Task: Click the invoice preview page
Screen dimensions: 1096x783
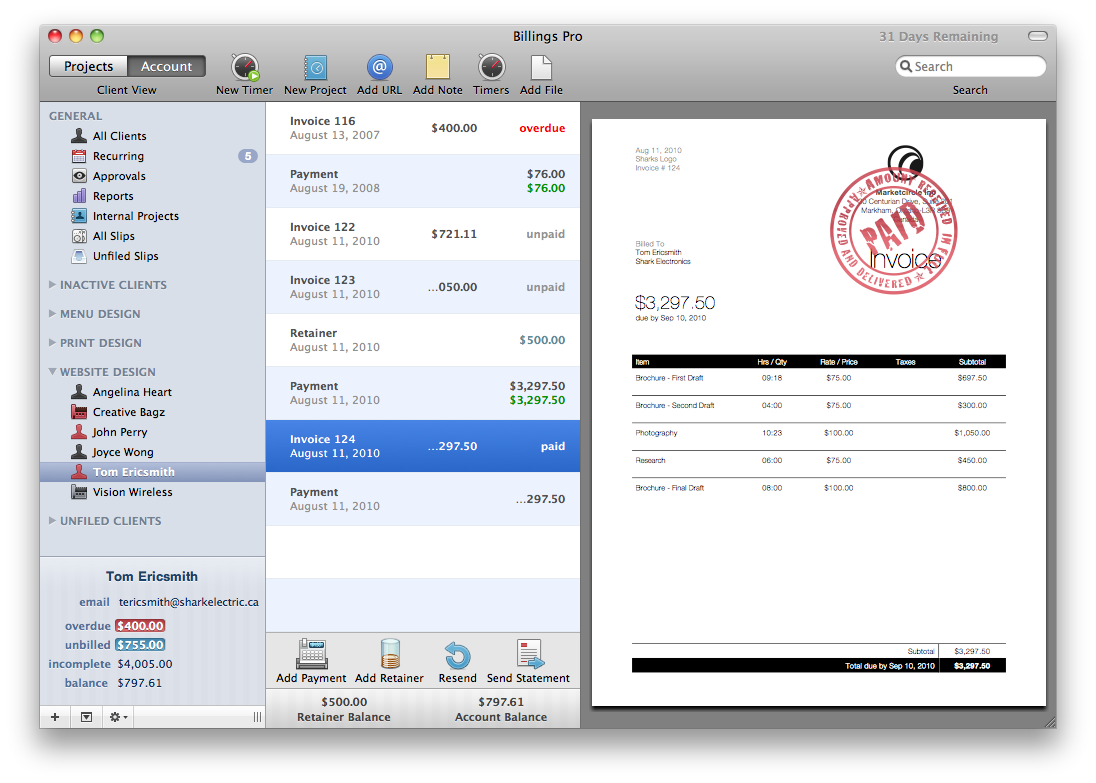Action: [x=819, y=412]
